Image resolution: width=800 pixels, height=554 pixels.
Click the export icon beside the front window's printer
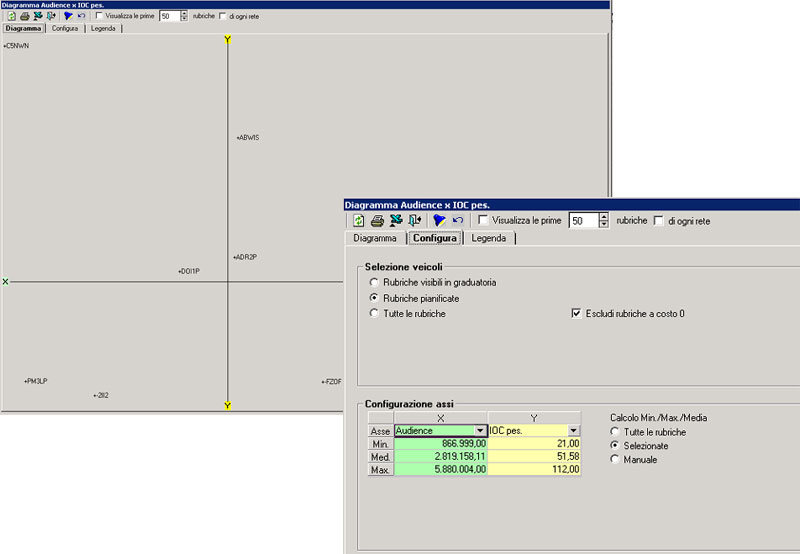pos(395,220)
